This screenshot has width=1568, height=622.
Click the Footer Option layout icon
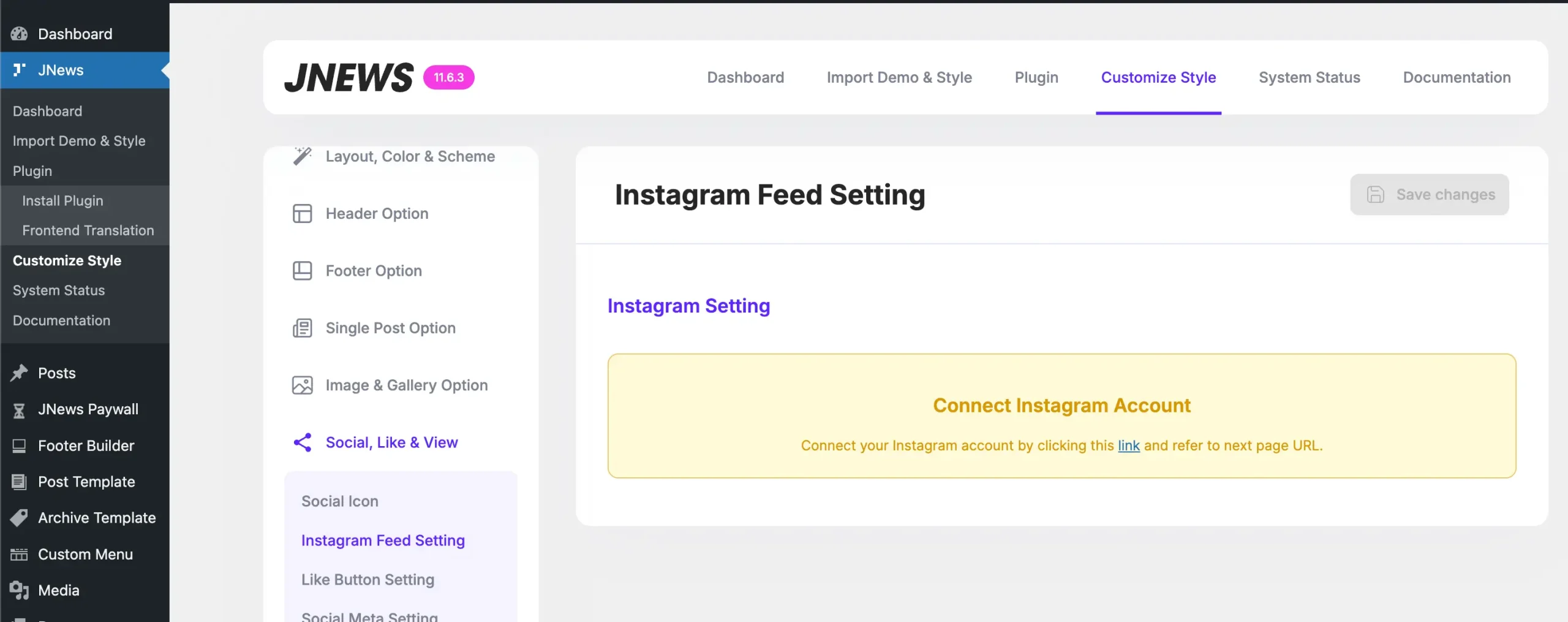pos(302,270)
